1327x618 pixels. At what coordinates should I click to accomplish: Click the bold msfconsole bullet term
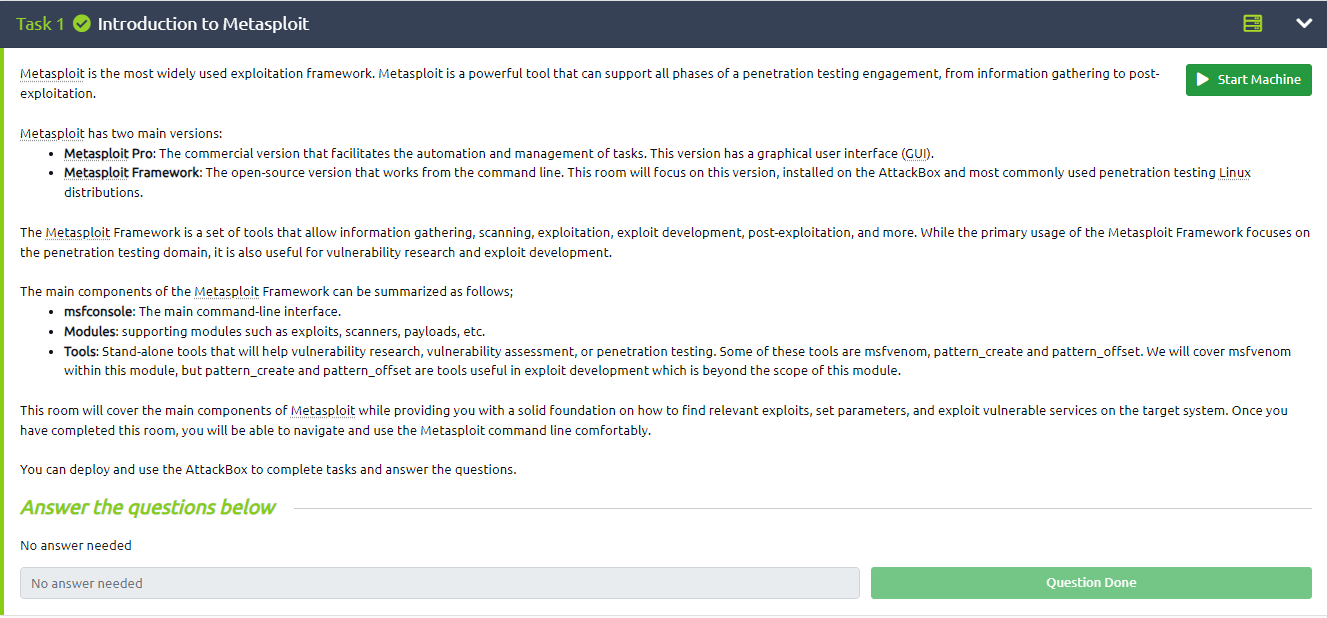click(x=98, y=312)
